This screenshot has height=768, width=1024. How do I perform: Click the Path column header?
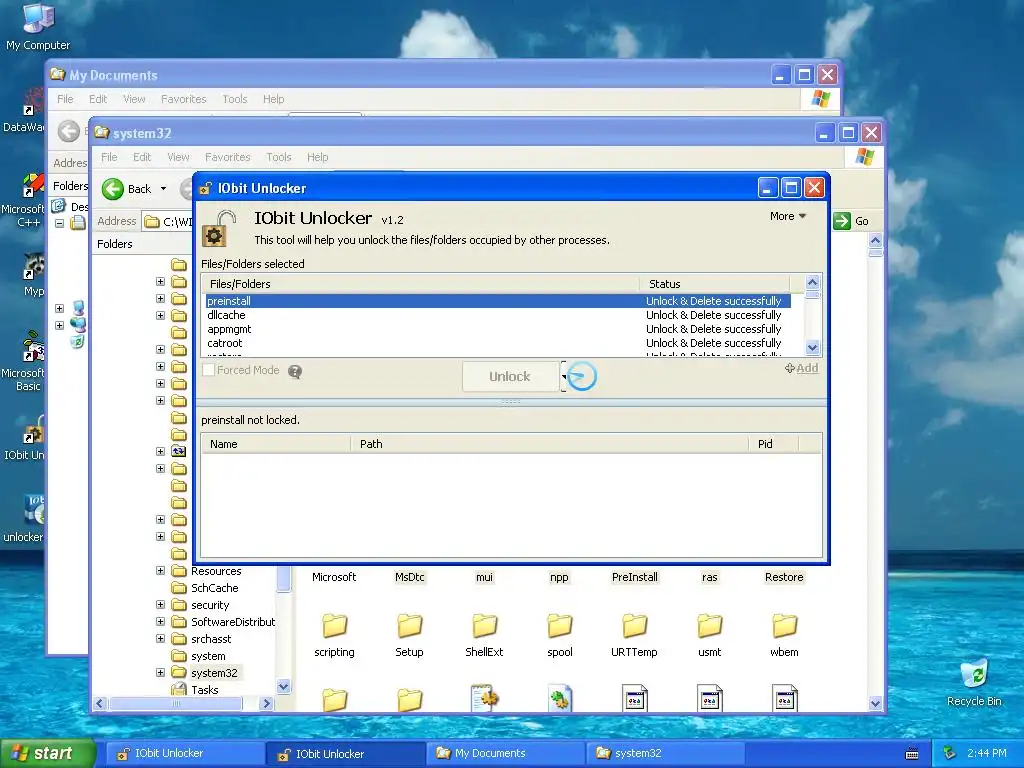549,443
